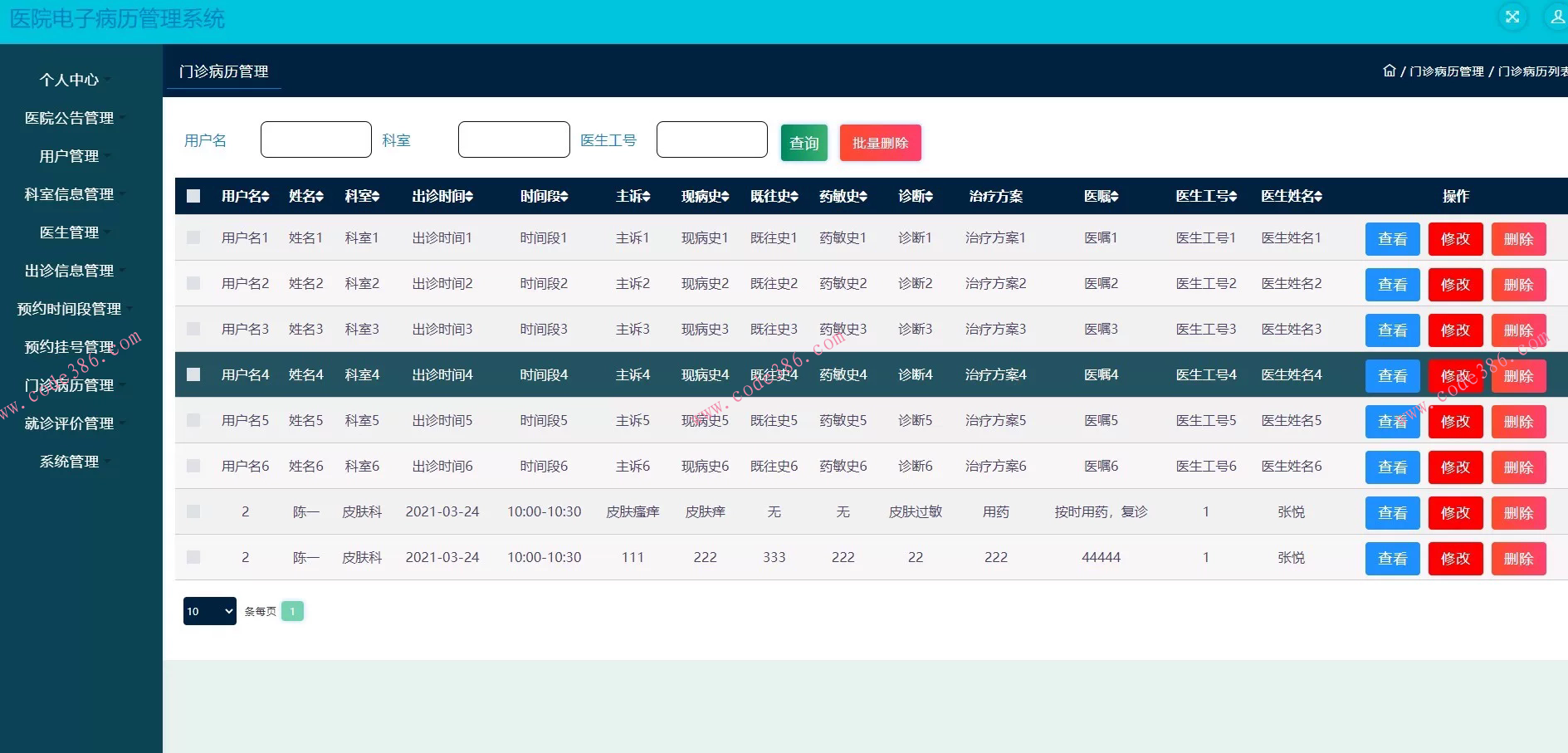Select the checkbox for row 用户名4
Viewport: 1568px width, 753px height.
pos(193,374)
